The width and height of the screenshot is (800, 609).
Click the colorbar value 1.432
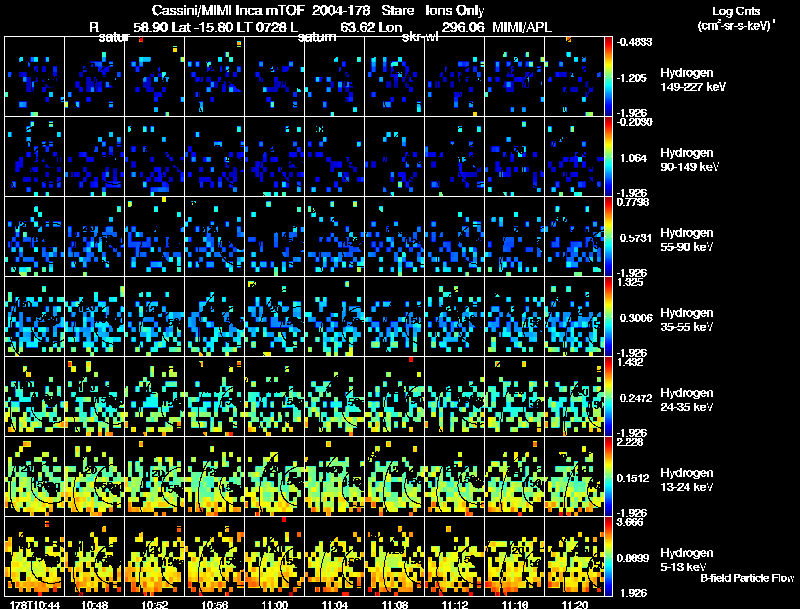630,363
